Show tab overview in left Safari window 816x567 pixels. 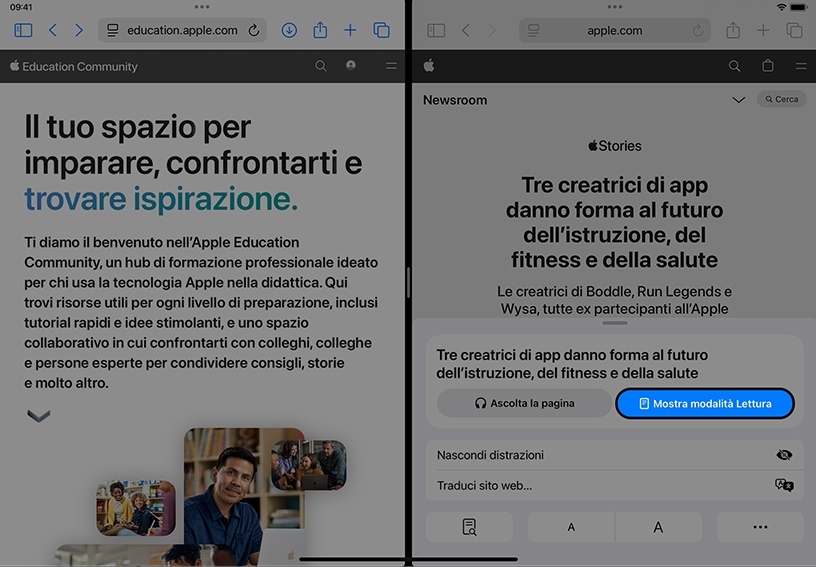(381, 30)
